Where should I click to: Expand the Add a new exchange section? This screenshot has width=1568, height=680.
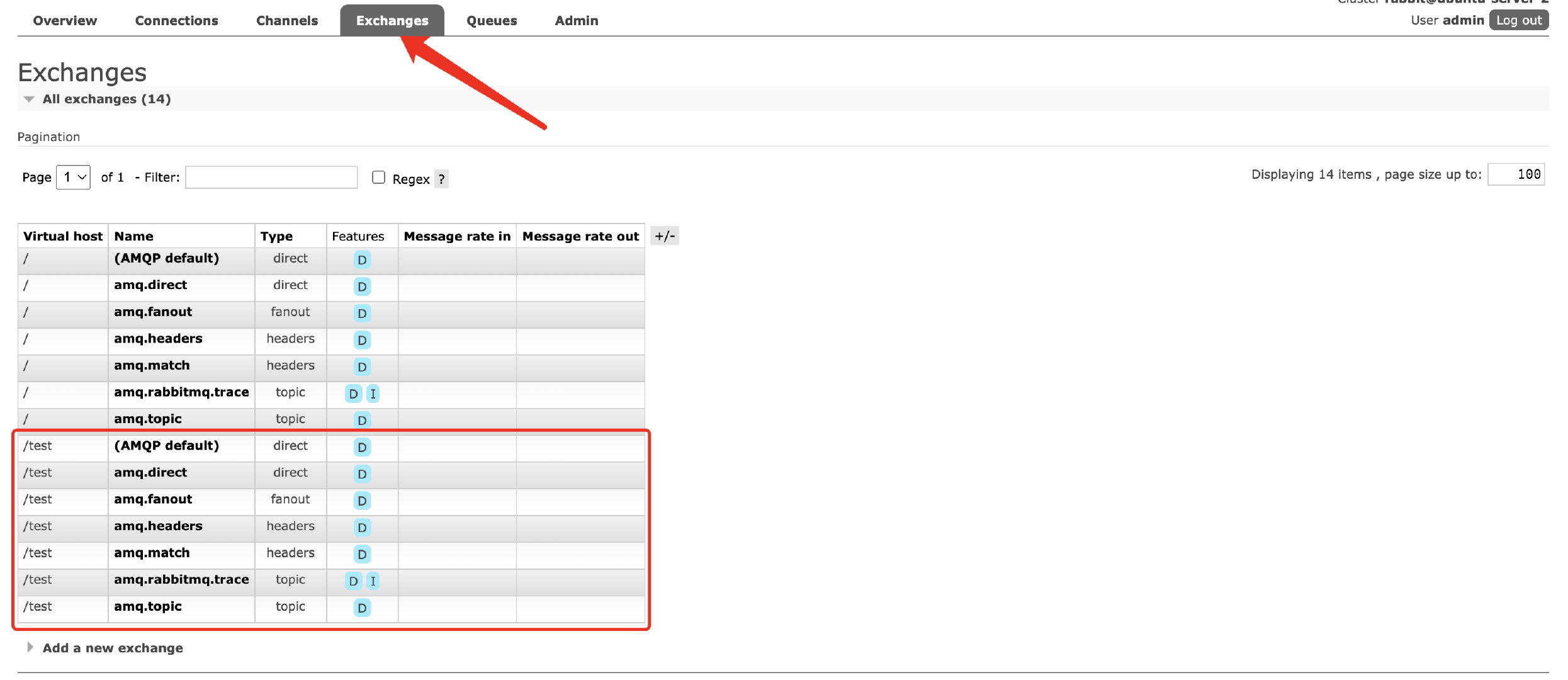click(x=112, y=648)
